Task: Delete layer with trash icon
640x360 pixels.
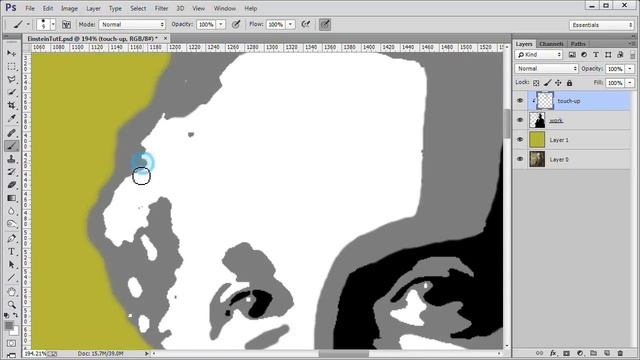Action: point(620,353)
